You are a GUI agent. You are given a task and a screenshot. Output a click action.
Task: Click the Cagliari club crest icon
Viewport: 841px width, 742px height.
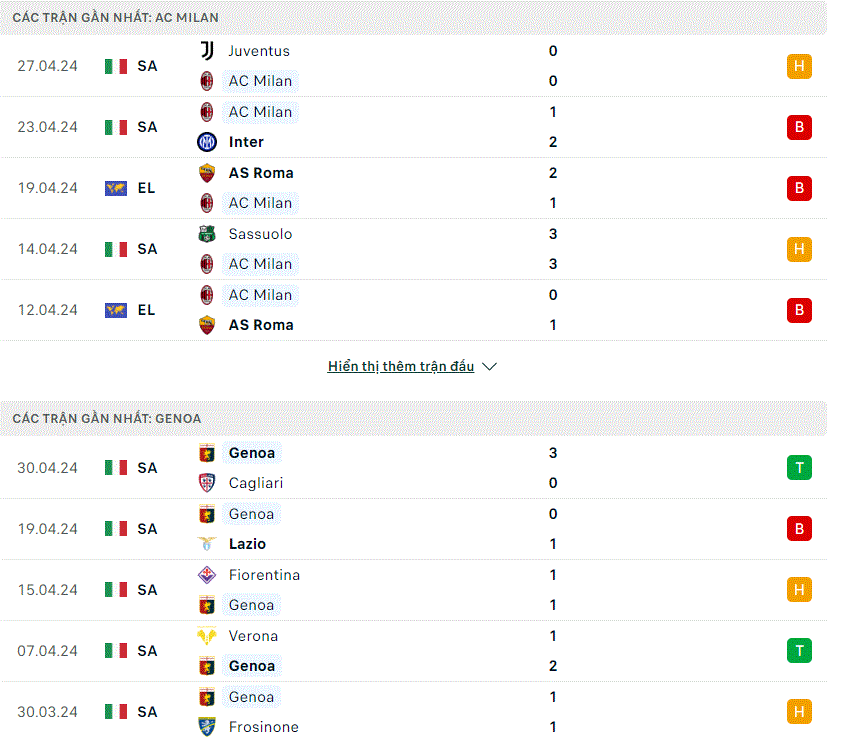207,483
